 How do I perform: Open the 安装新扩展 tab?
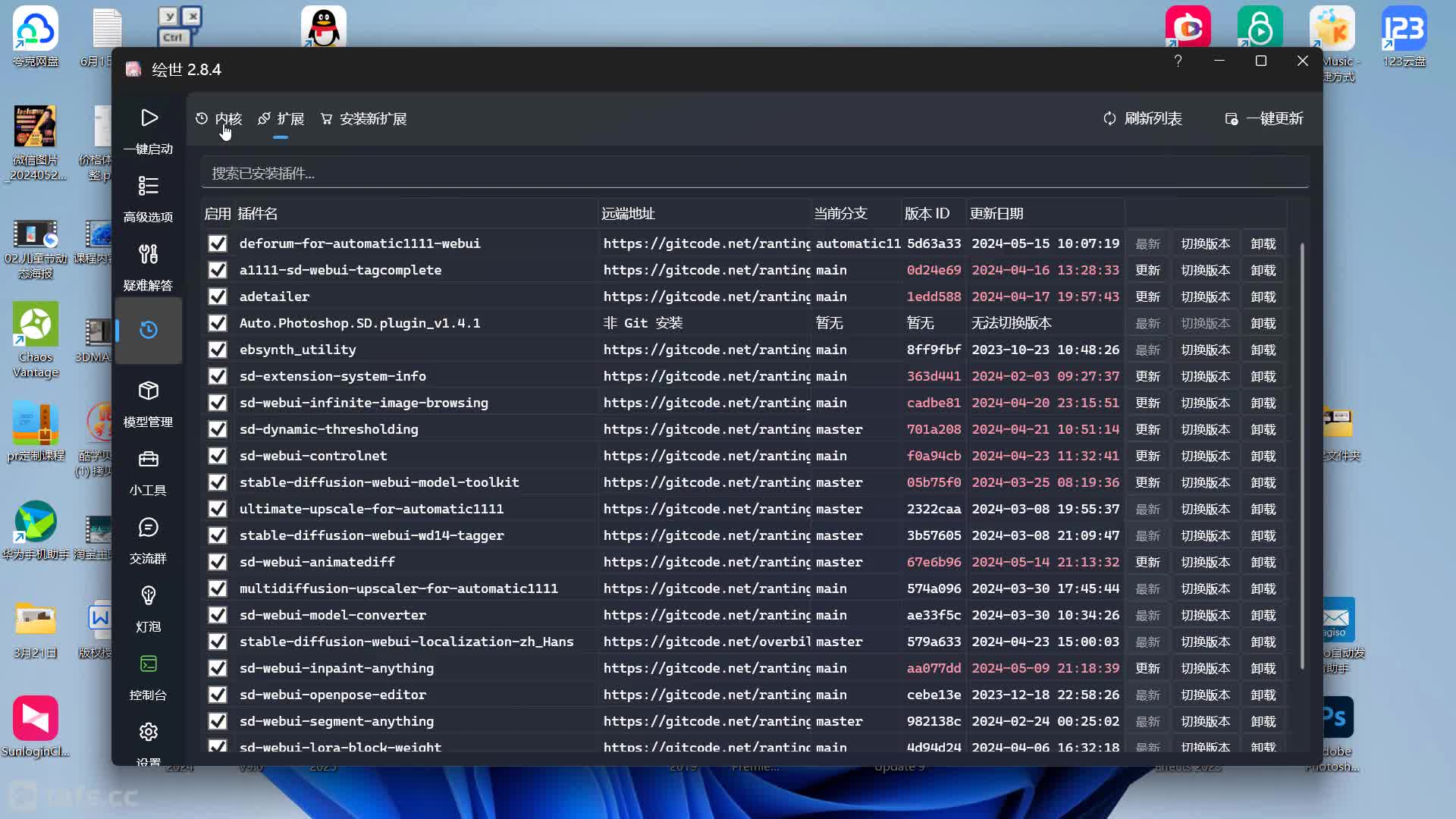tap(364, 119)
